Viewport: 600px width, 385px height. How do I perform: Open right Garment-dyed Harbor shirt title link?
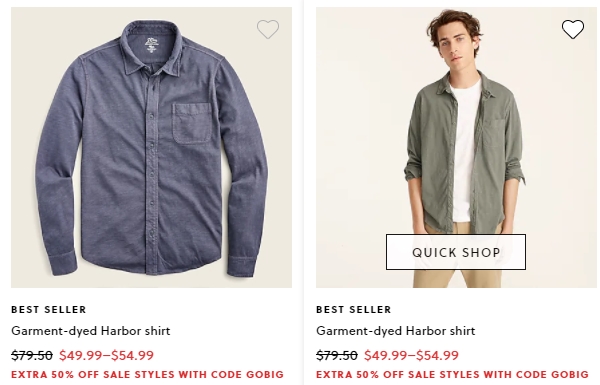pos(396,331)
